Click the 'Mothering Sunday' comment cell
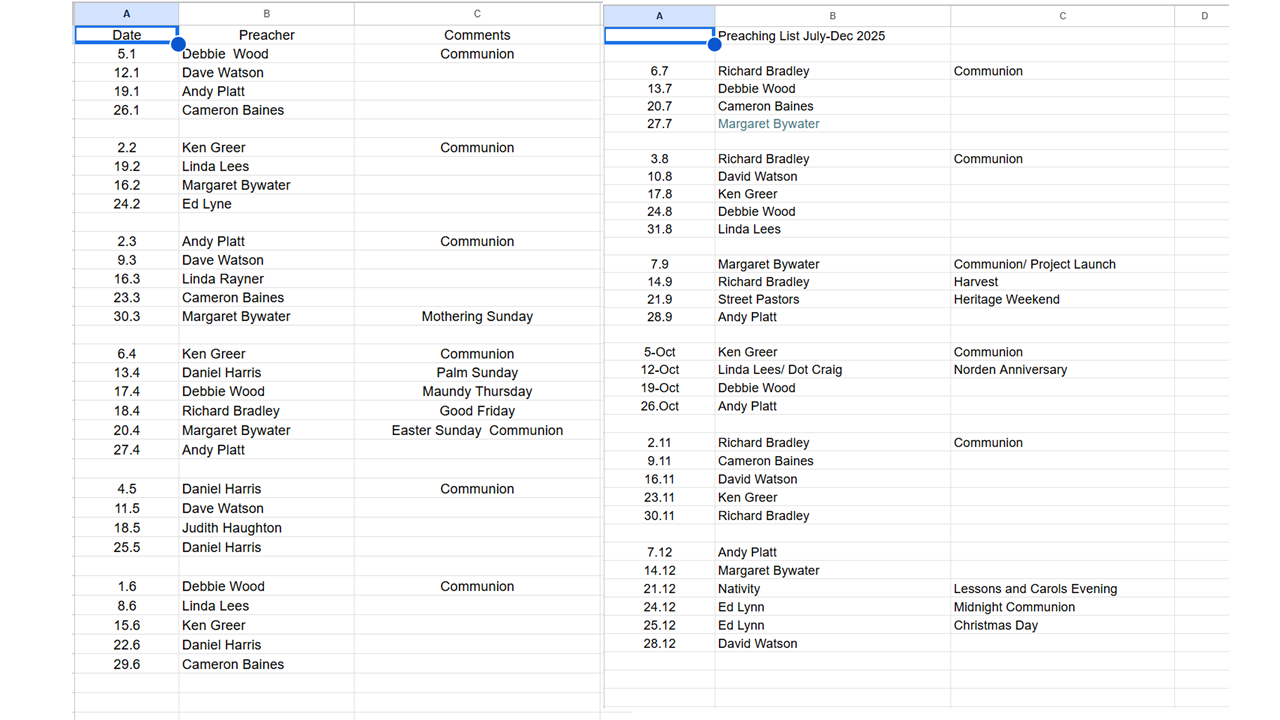Screen dimensions: 1280x720 [x=477, y=316]
